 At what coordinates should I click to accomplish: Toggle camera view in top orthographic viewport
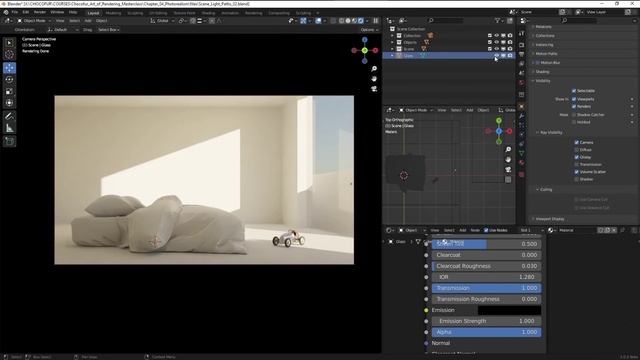pyautogui.click(x=508, y=169)
